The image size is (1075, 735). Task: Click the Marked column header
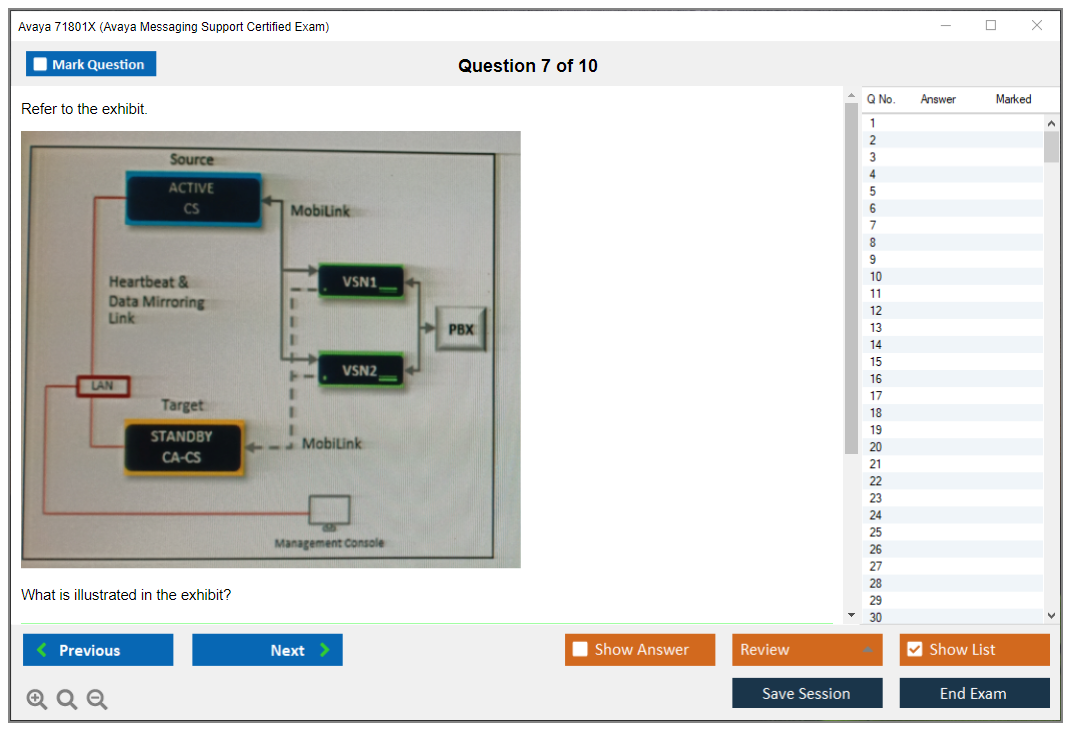pos(1013,99)
